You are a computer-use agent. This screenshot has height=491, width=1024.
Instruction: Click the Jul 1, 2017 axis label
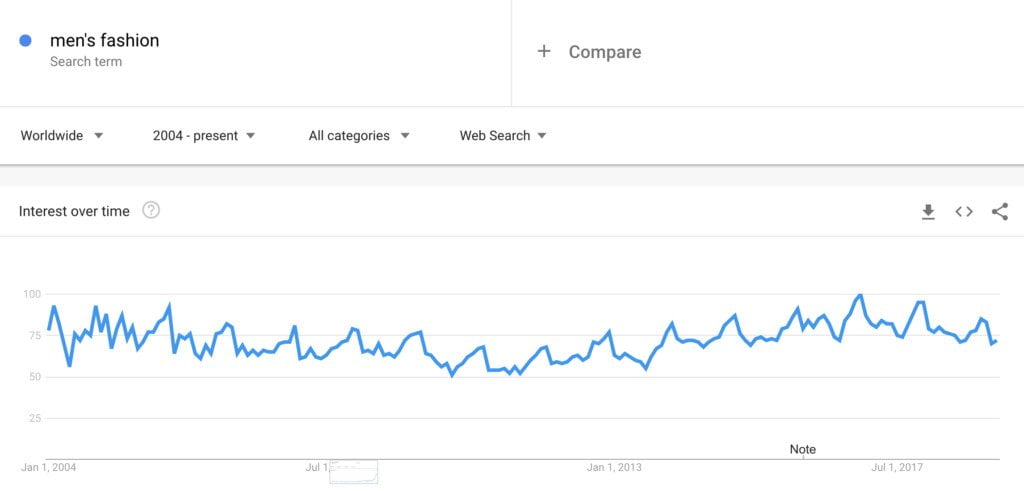[x=900, y=467]
